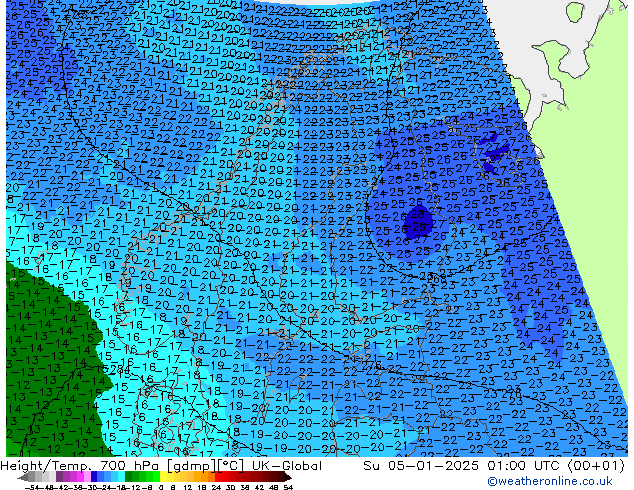Select the dark green swatch on the legend

(129, 477)
